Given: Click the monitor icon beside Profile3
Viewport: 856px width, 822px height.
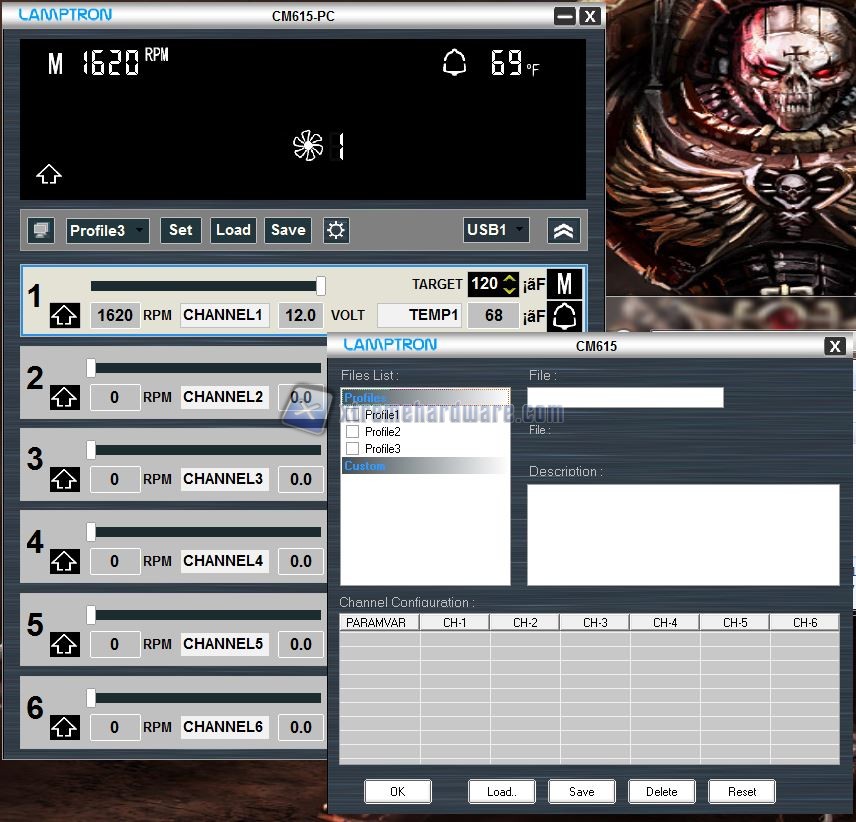Looking at the screenshot, I should point(41,231).
